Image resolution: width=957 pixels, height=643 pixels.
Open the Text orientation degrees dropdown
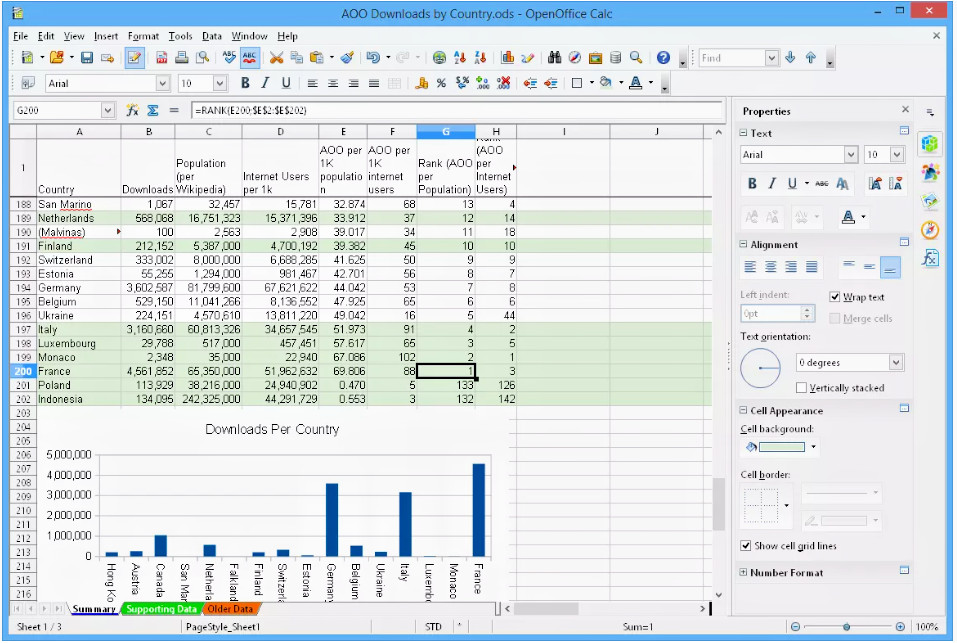[x=896, y=362]
